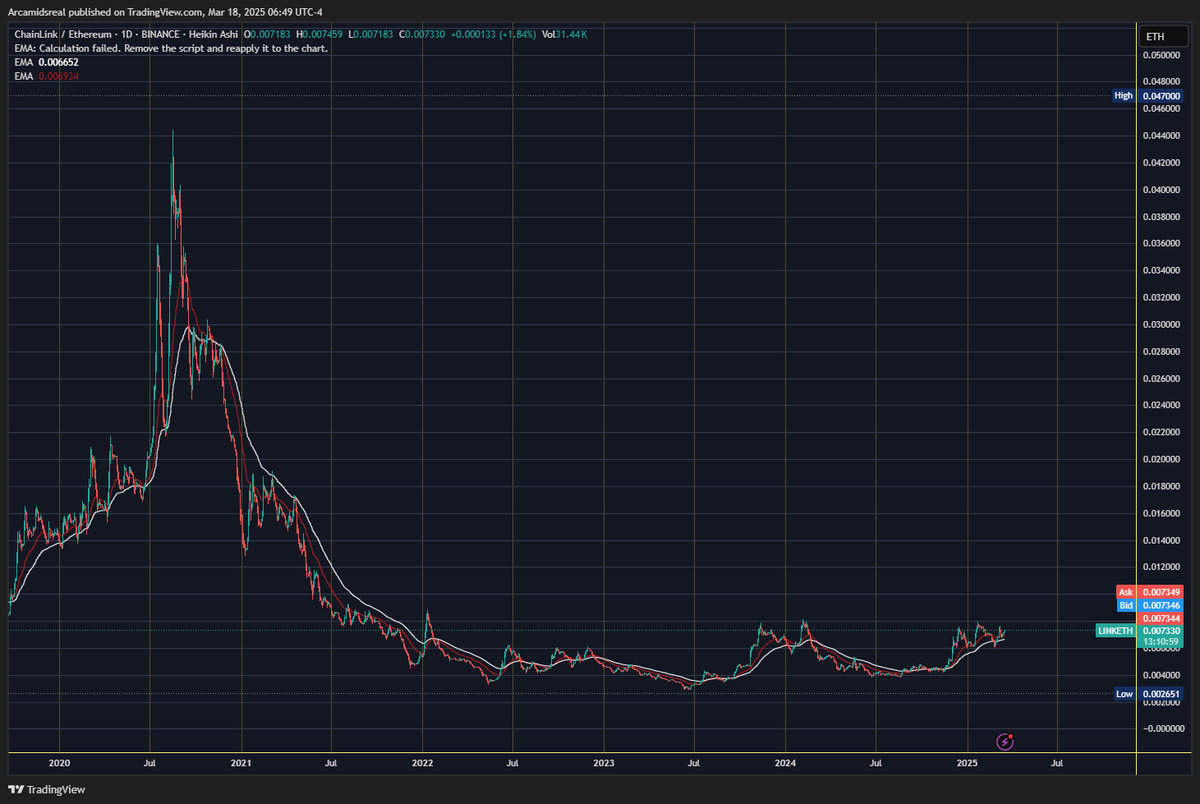Click the 0.016000 price axis label

(x=1164, y=513)
